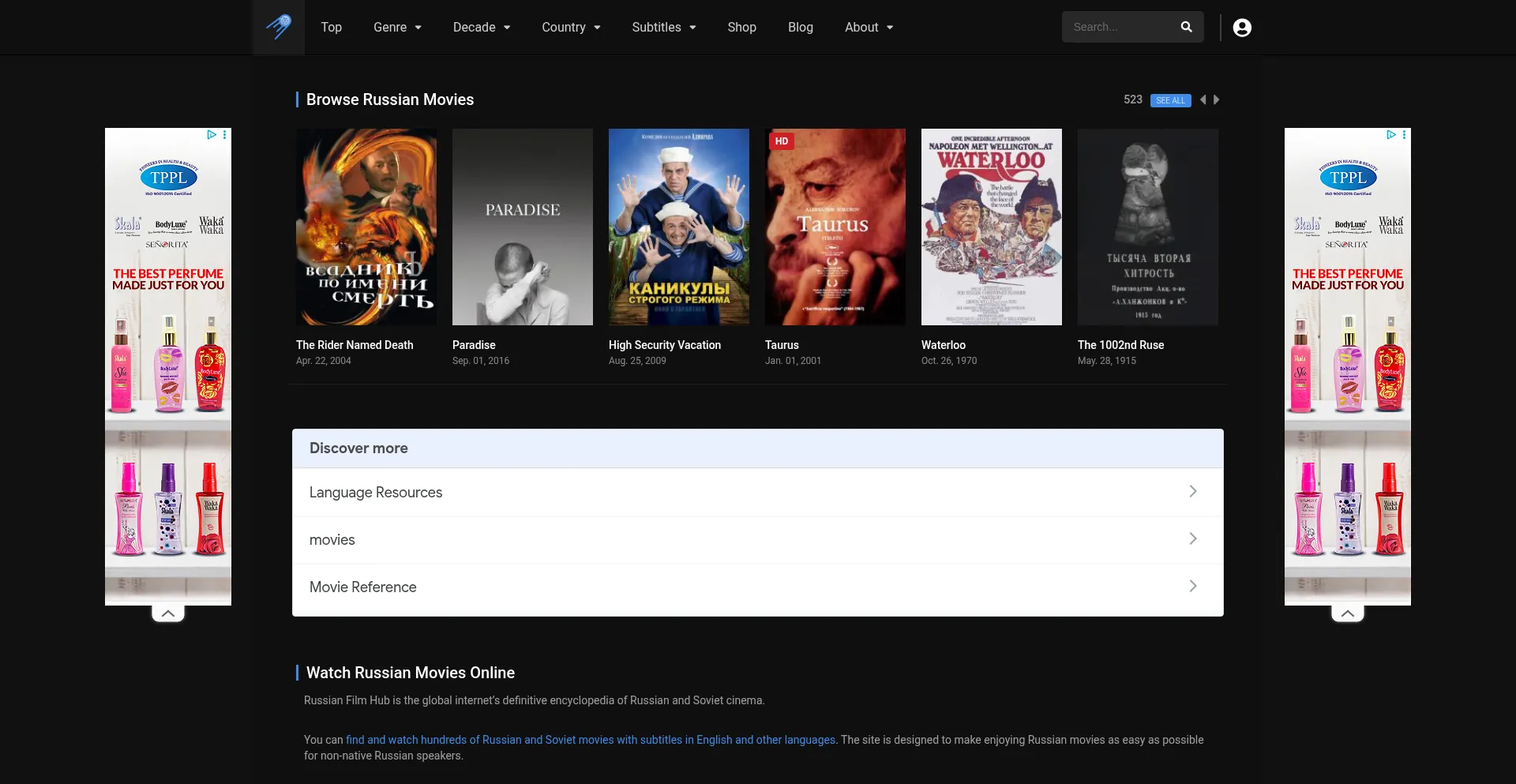The width and height of the screenshot is (1516, 784).
Task: Click the HD badge on Taurus poster
Action: (782, 141)
